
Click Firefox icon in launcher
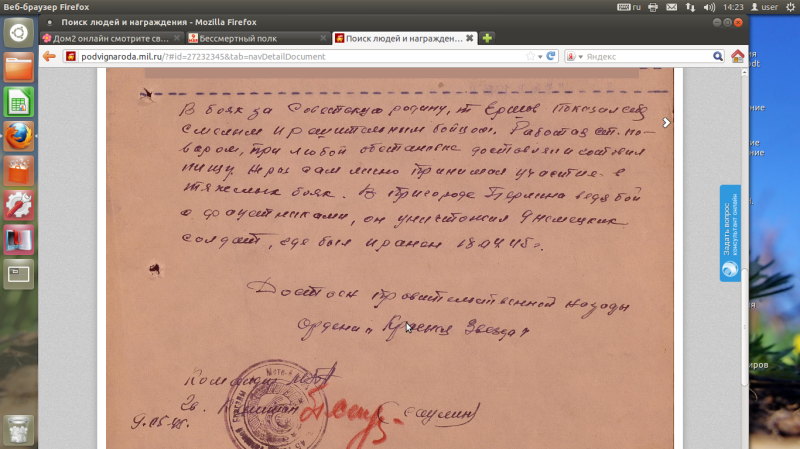click(19, 137)
